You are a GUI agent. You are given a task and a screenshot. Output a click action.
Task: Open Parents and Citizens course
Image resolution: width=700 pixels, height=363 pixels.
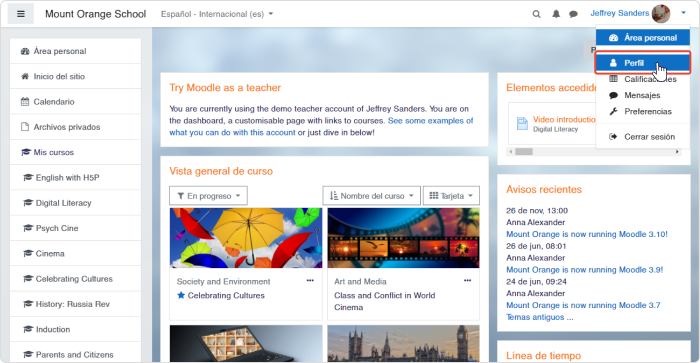pyautogui.click(x=75, y=355)
